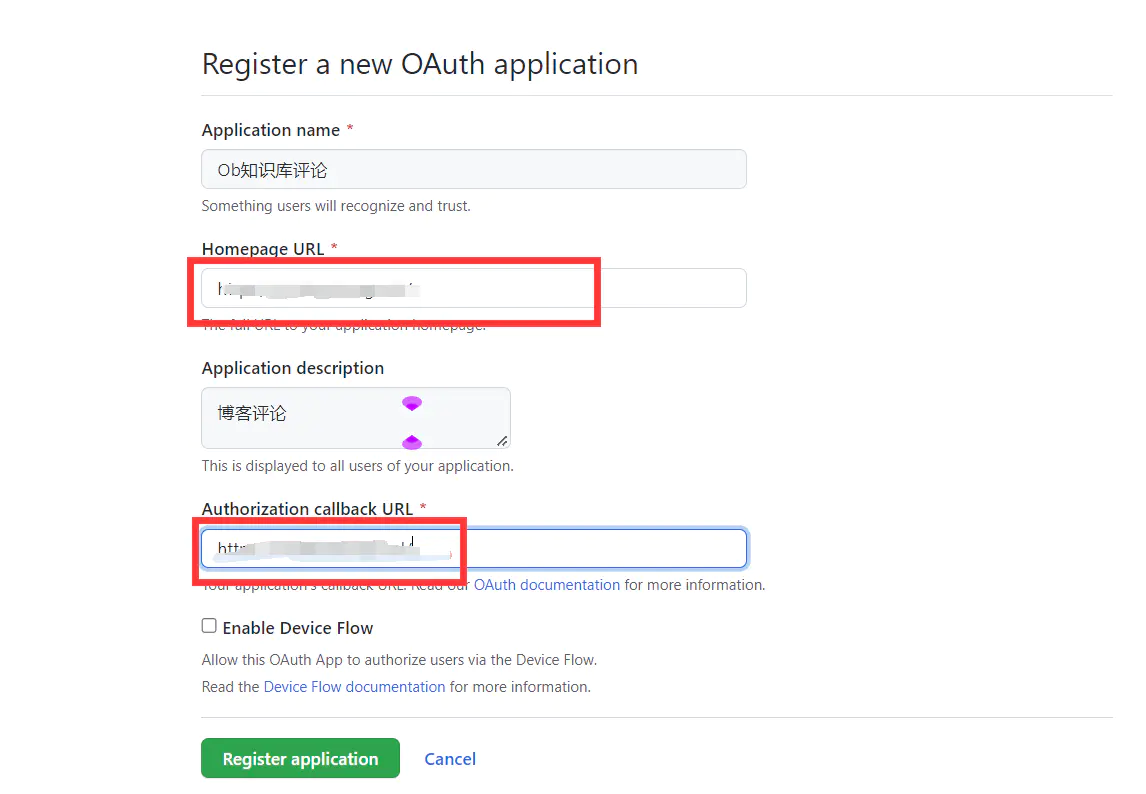Click the 'Ob知识库评论' text in name field
Image resolution: width=1146 pixels, height=794 pixels.
272,170
